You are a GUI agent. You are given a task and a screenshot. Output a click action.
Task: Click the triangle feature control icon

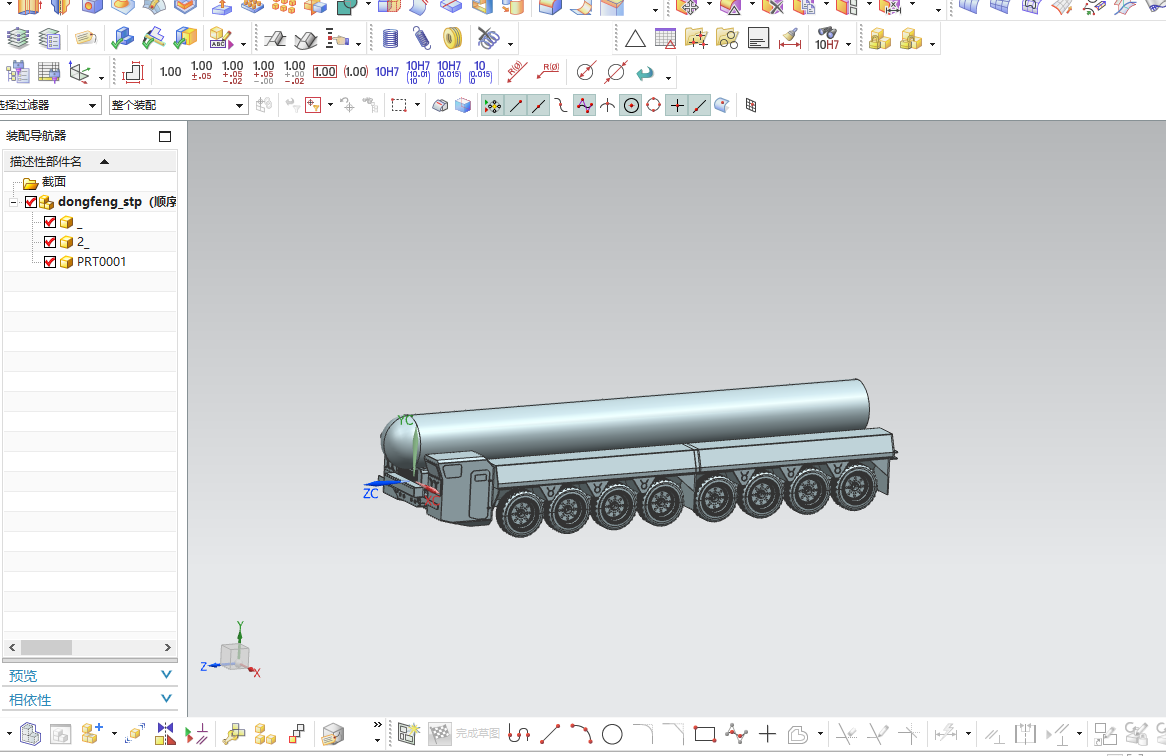(635, 40)
